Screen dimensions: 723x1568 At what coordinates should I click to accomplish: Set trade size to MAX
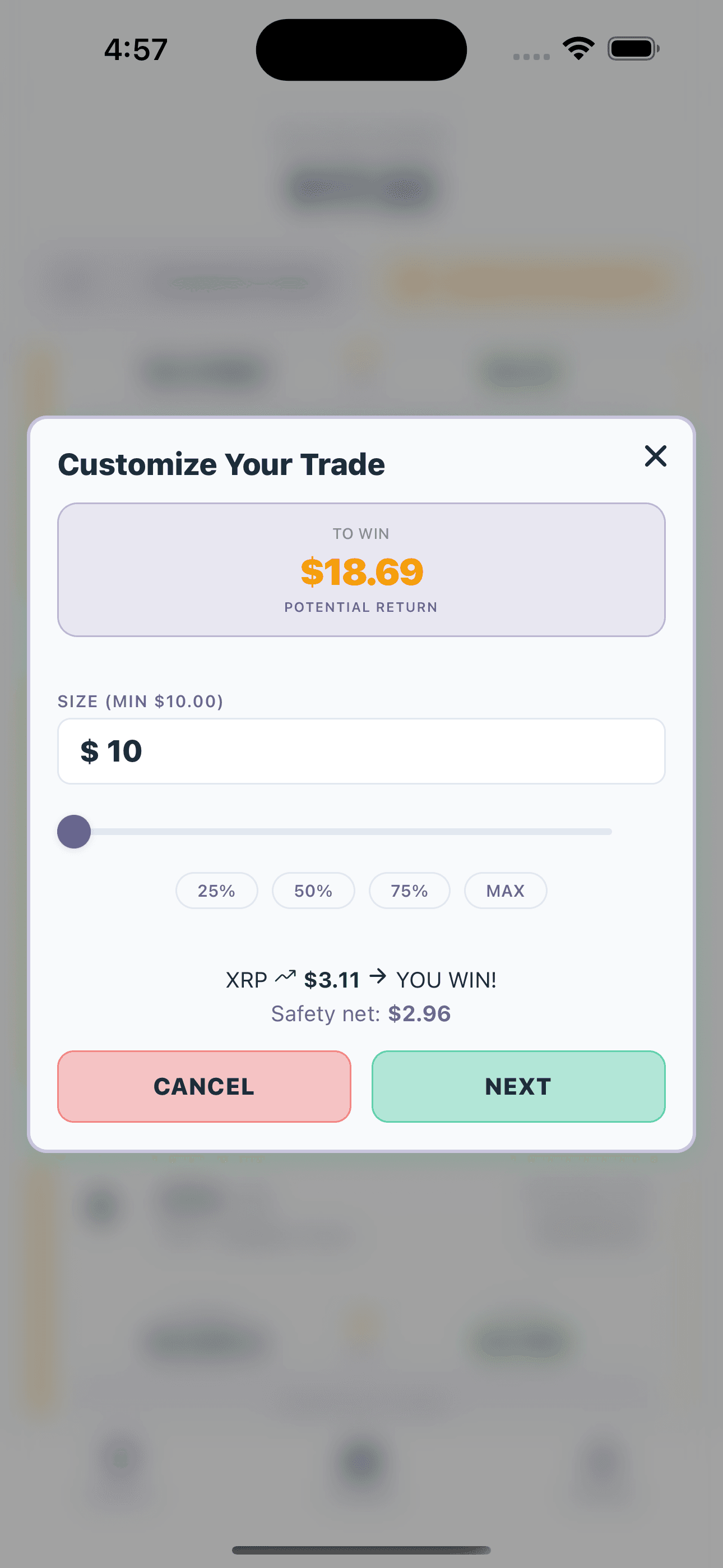click(505, 891)
